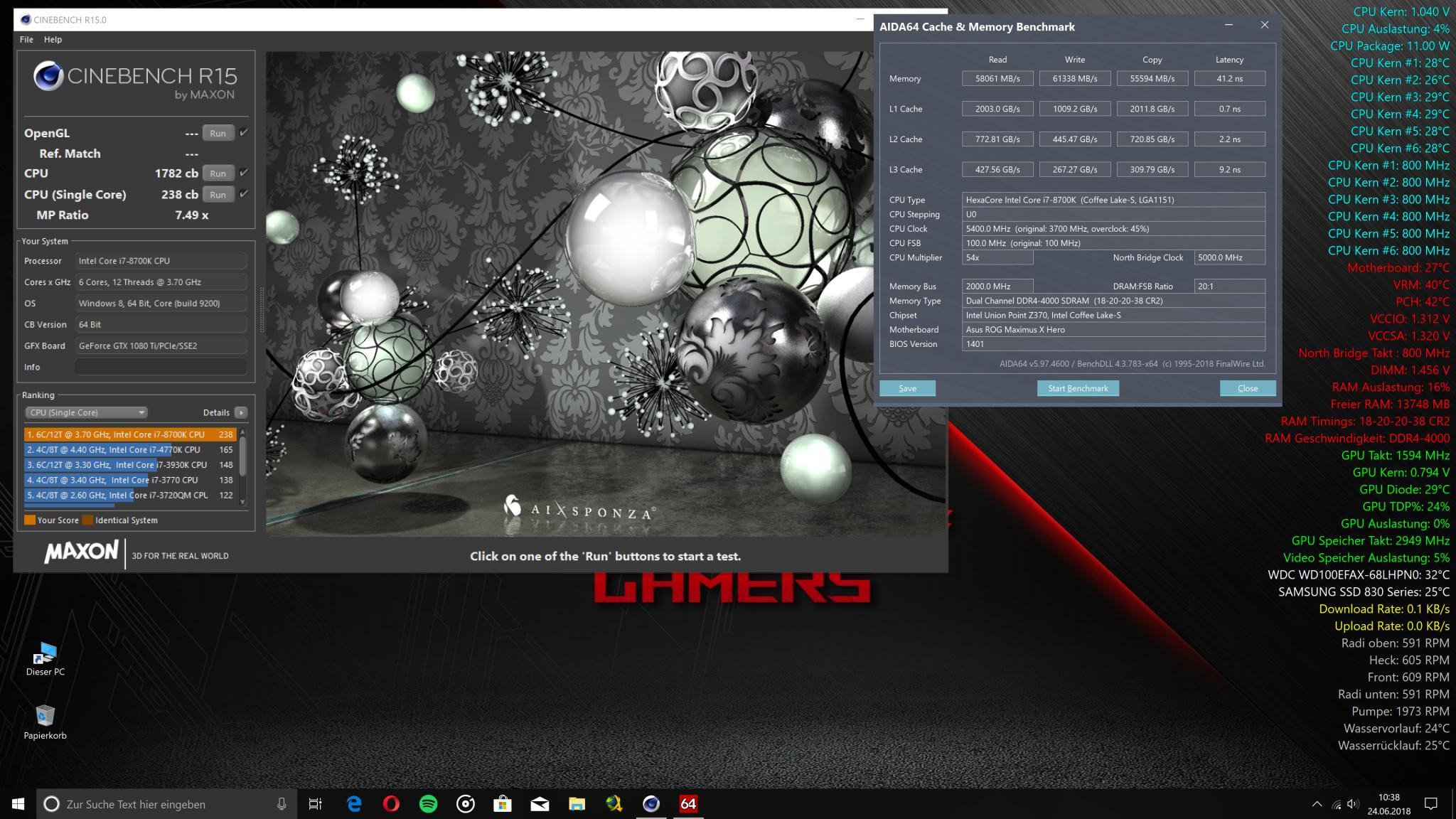Minimize the Cinebench window
Viewport: 1456px width, 819px height.
(862, 19)
